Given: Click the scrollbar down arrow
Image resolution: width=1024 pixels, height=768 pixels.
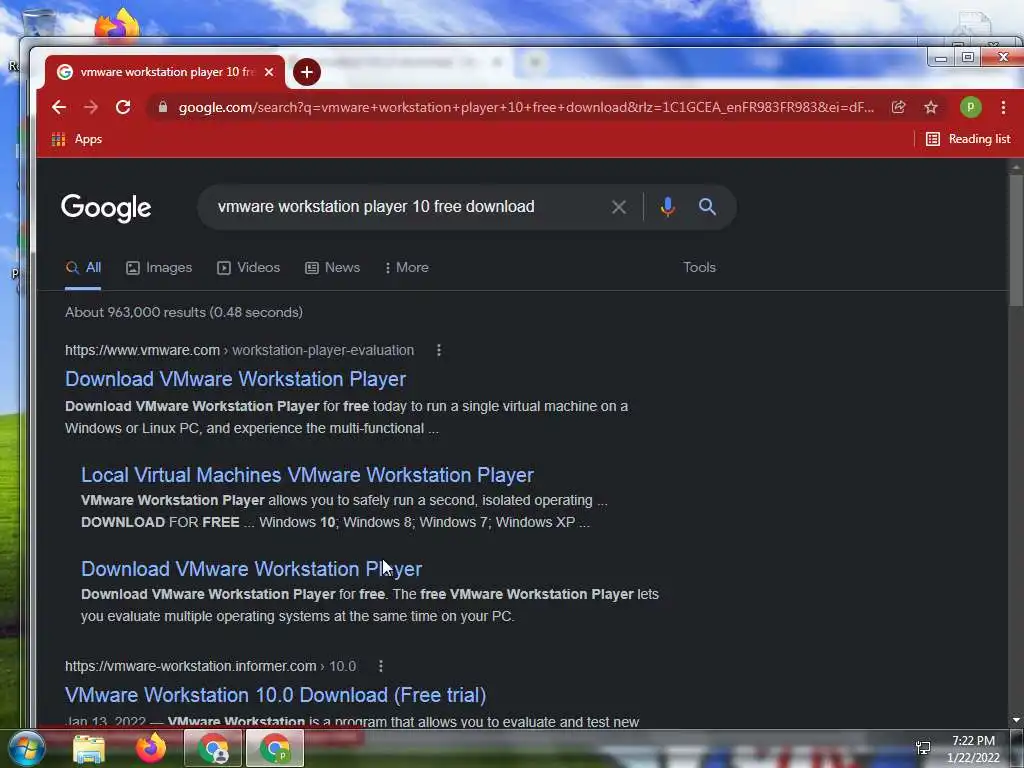Looking at the screenshot, I should click(1016, 720).
